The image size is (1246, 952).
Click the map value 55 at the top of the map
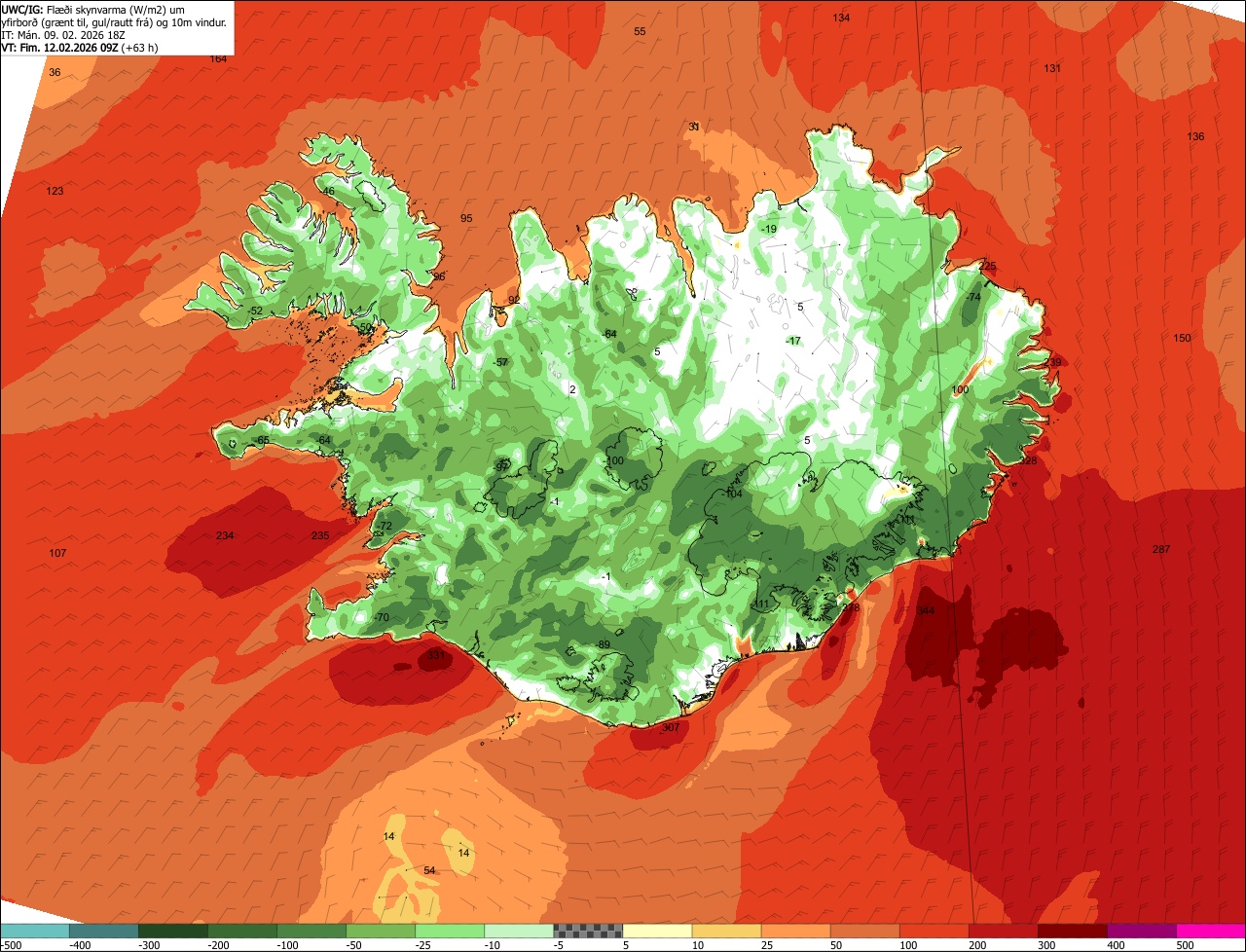click(640, 32)
